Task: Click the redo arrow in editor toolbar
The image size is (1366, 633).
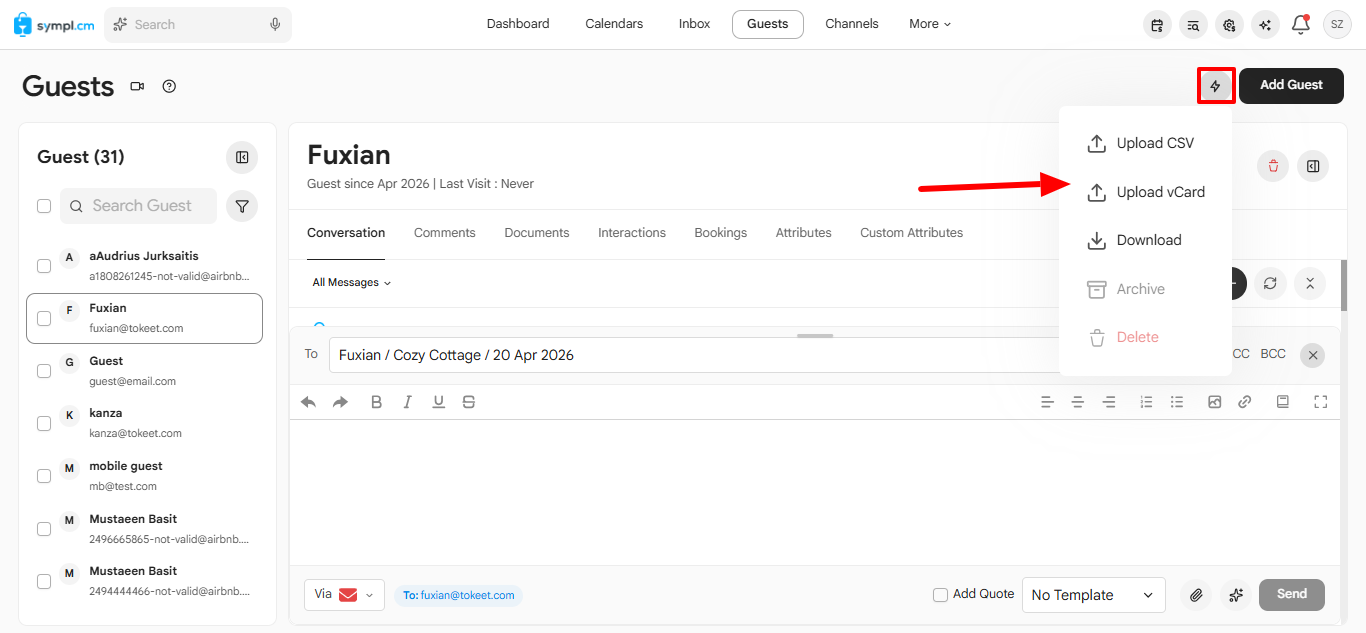Action: (x=340, y=402)
